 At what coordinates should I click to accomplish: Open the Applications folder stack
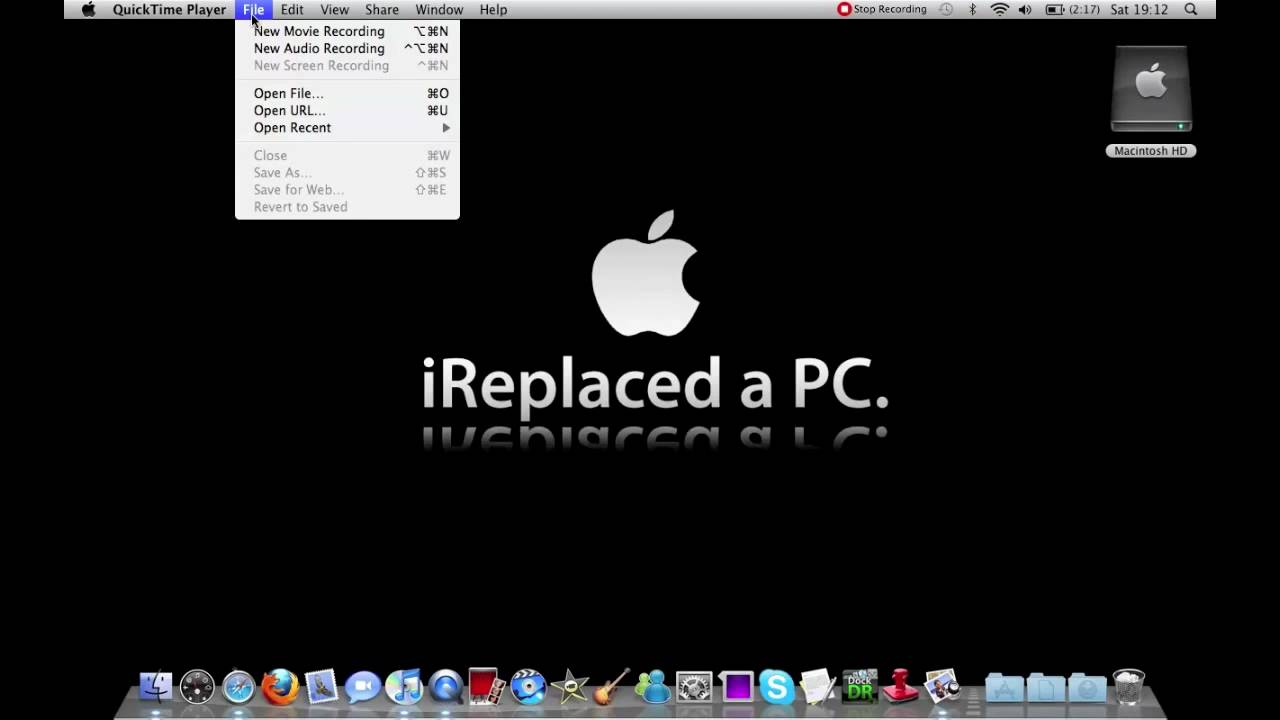click(1005, 688)
